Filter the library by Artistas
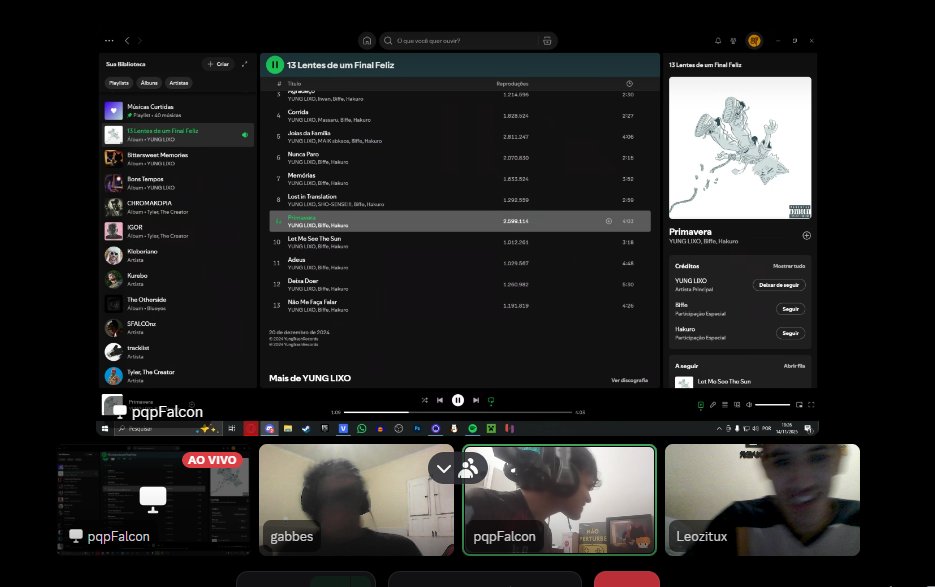The image size is (935, 587). [178, 83]
